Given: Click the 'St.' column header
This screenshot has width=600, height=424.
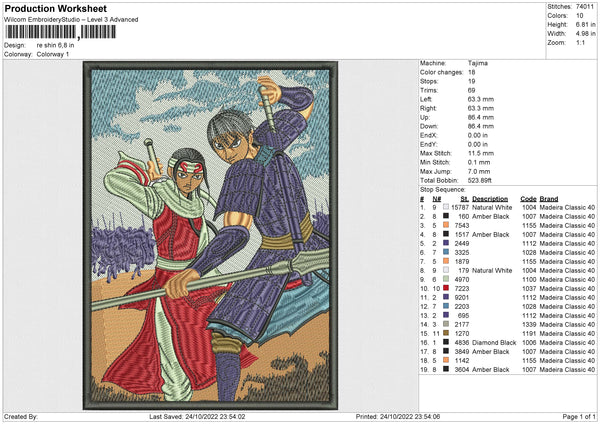Looking at the screenshot, I should 465,199.
